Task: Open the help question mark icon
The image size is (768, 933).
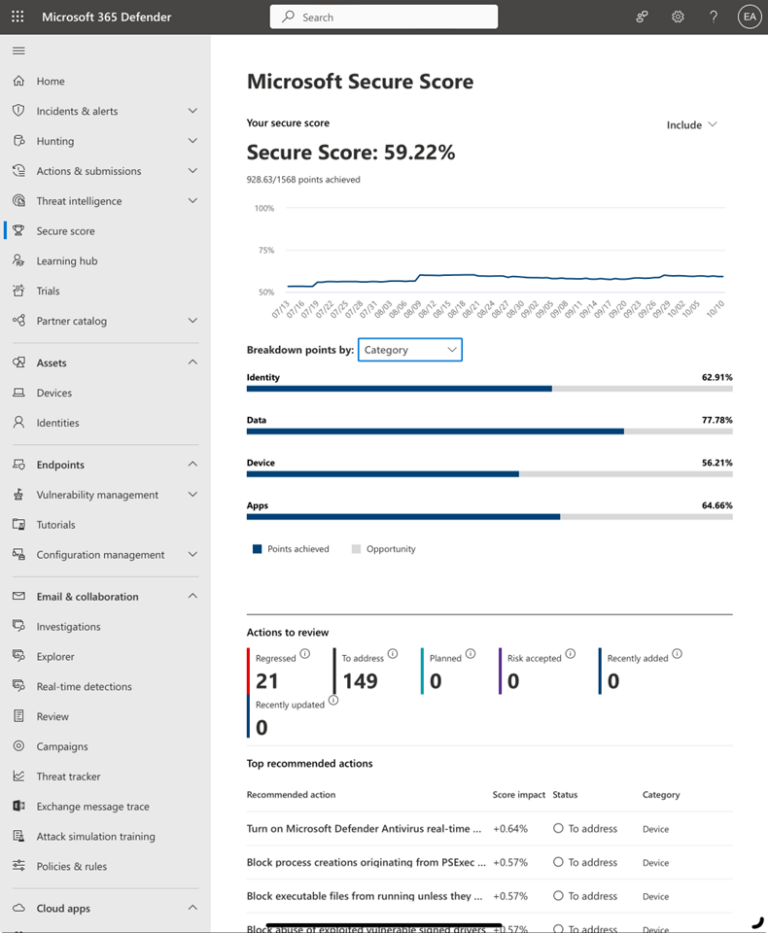Action: point(713,17)
